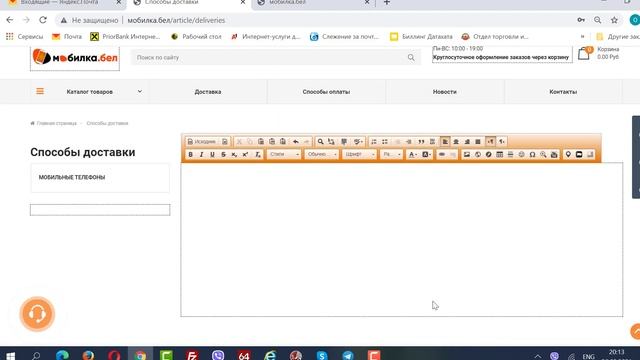Open the background color dropdown
The width and height of the screenshot is (640, 360).
point(427,155)
